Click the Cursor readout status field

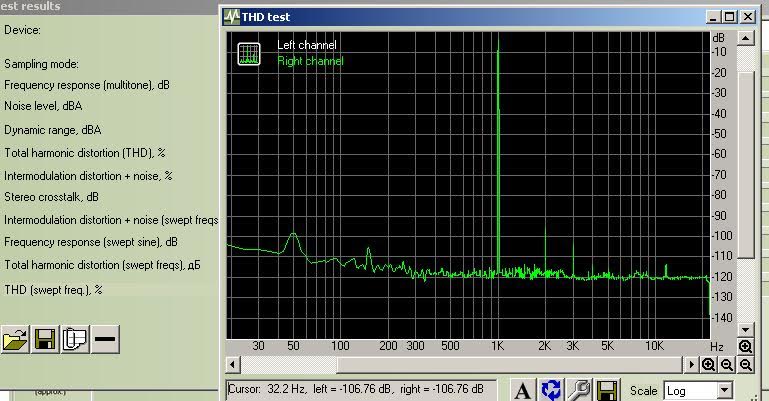coord(361,390)
